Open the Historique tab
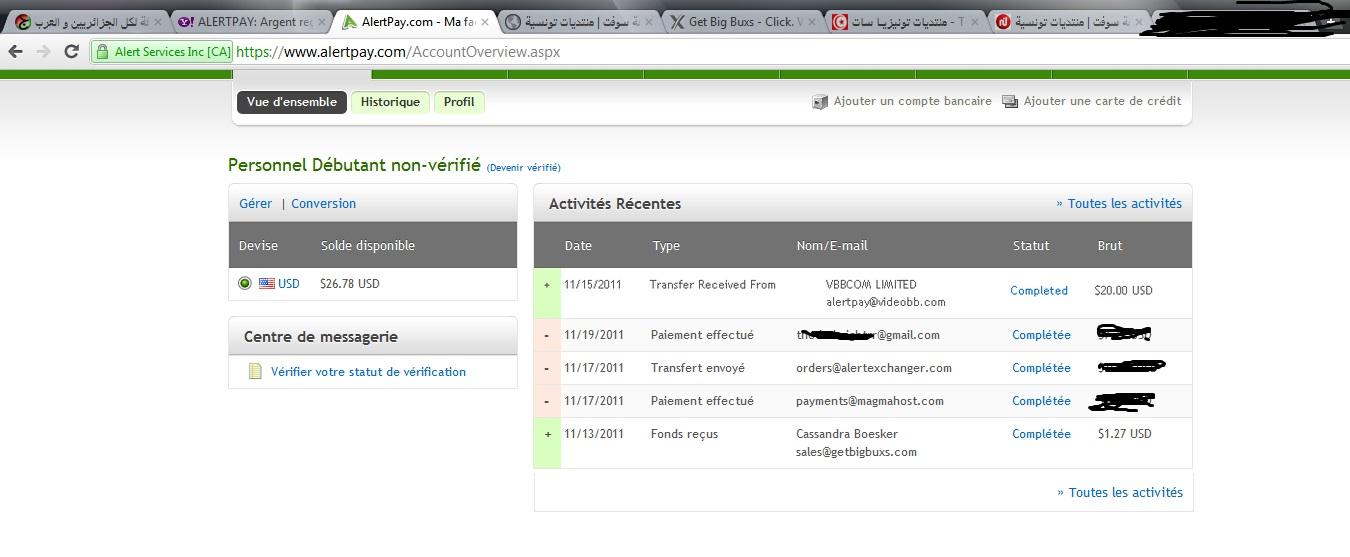 pos(390,102)
